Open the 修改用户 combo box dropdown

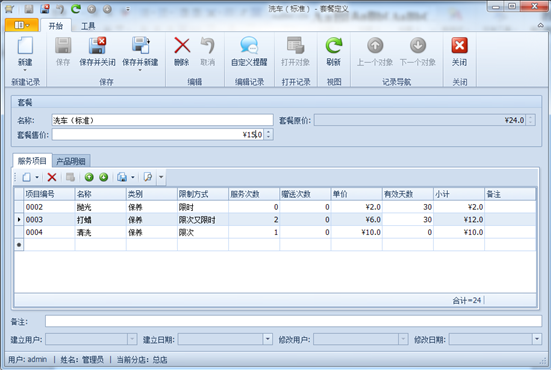[403, 339]
